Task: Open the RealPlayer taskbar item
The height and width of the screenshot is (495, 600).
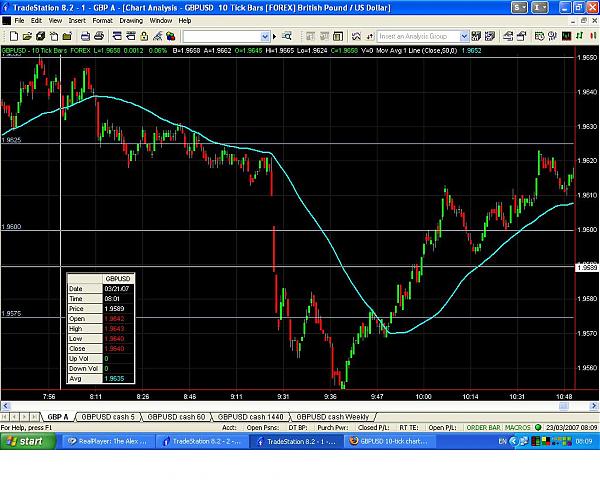Action: (x=108, y=441)
